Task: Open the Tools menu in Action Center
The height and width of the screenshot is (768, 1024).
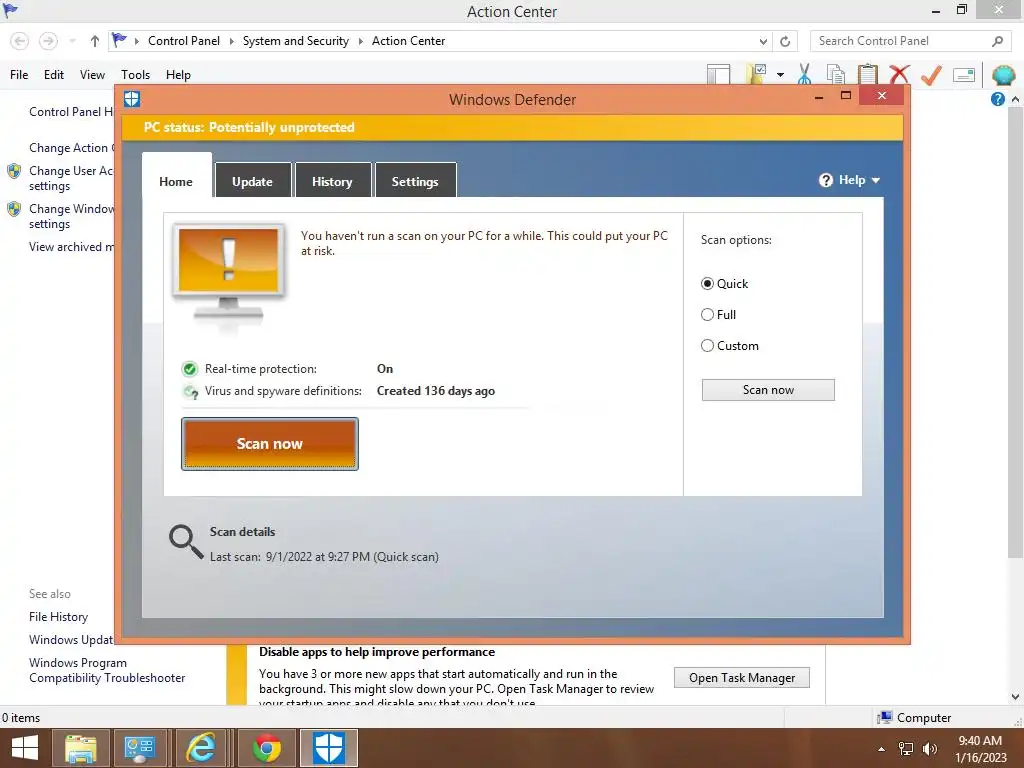Action: coord(135,75)
